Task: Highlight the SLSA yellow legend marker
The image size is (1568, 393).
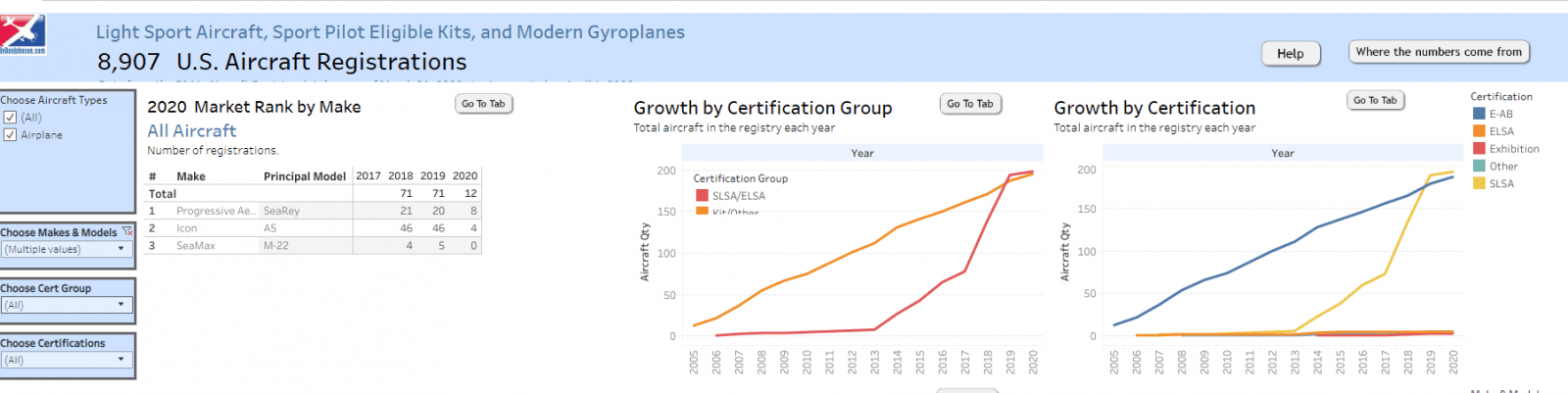Action: click(1479, 183)
